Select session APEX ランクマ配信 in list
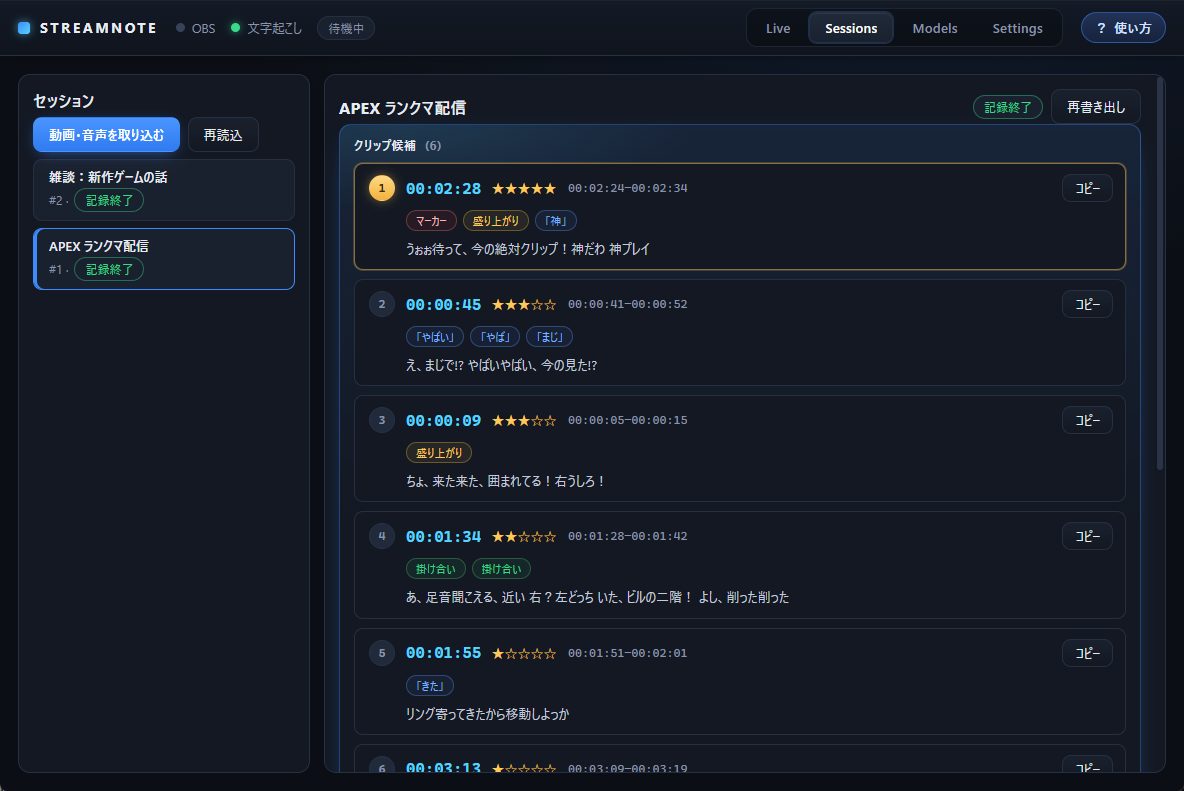Image resolution: width=1184 pixels, height=791 pixels. click(164, 259)
